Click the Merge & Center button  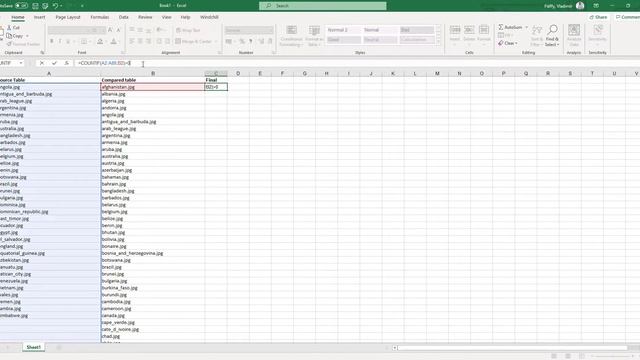194,41
